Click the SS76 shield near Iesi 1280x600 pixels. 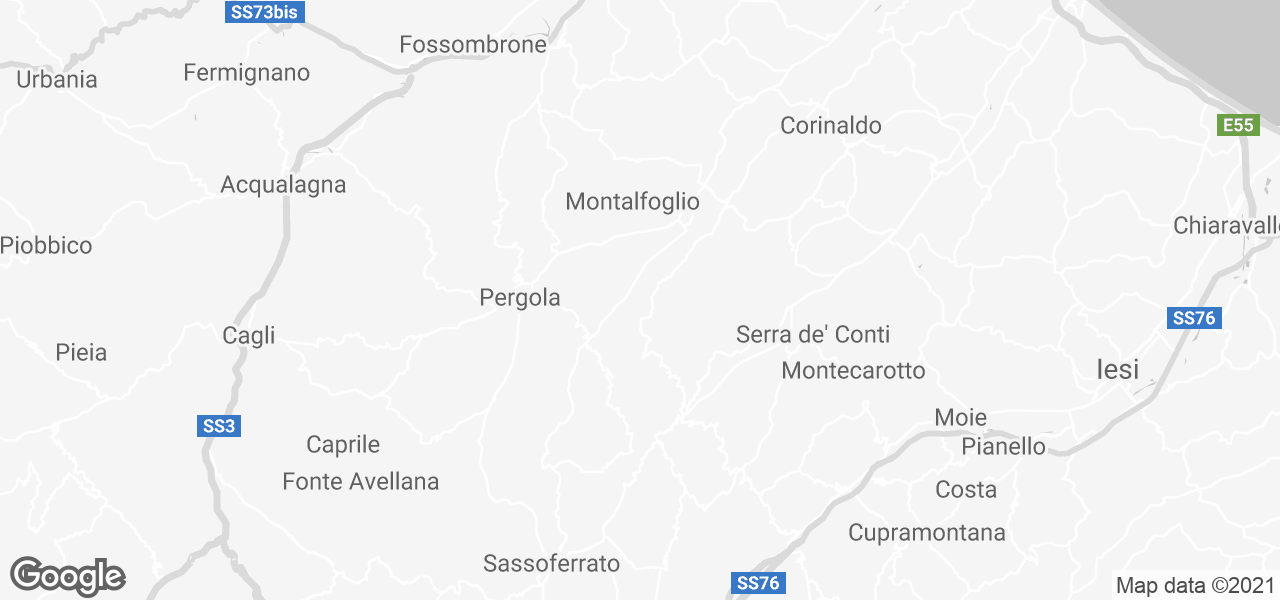coord(1194,318)
